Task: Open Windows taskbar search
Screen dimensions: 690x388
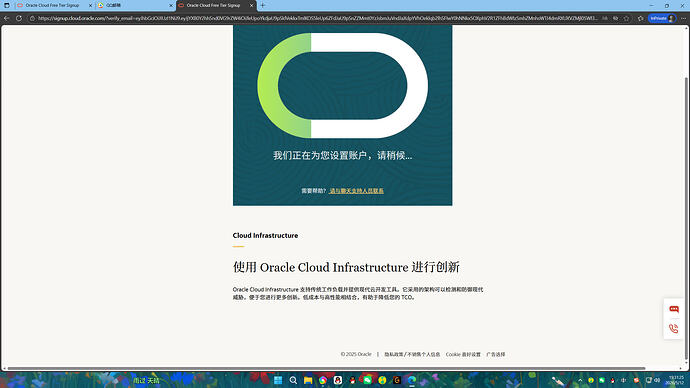Action: pos(293,380)
